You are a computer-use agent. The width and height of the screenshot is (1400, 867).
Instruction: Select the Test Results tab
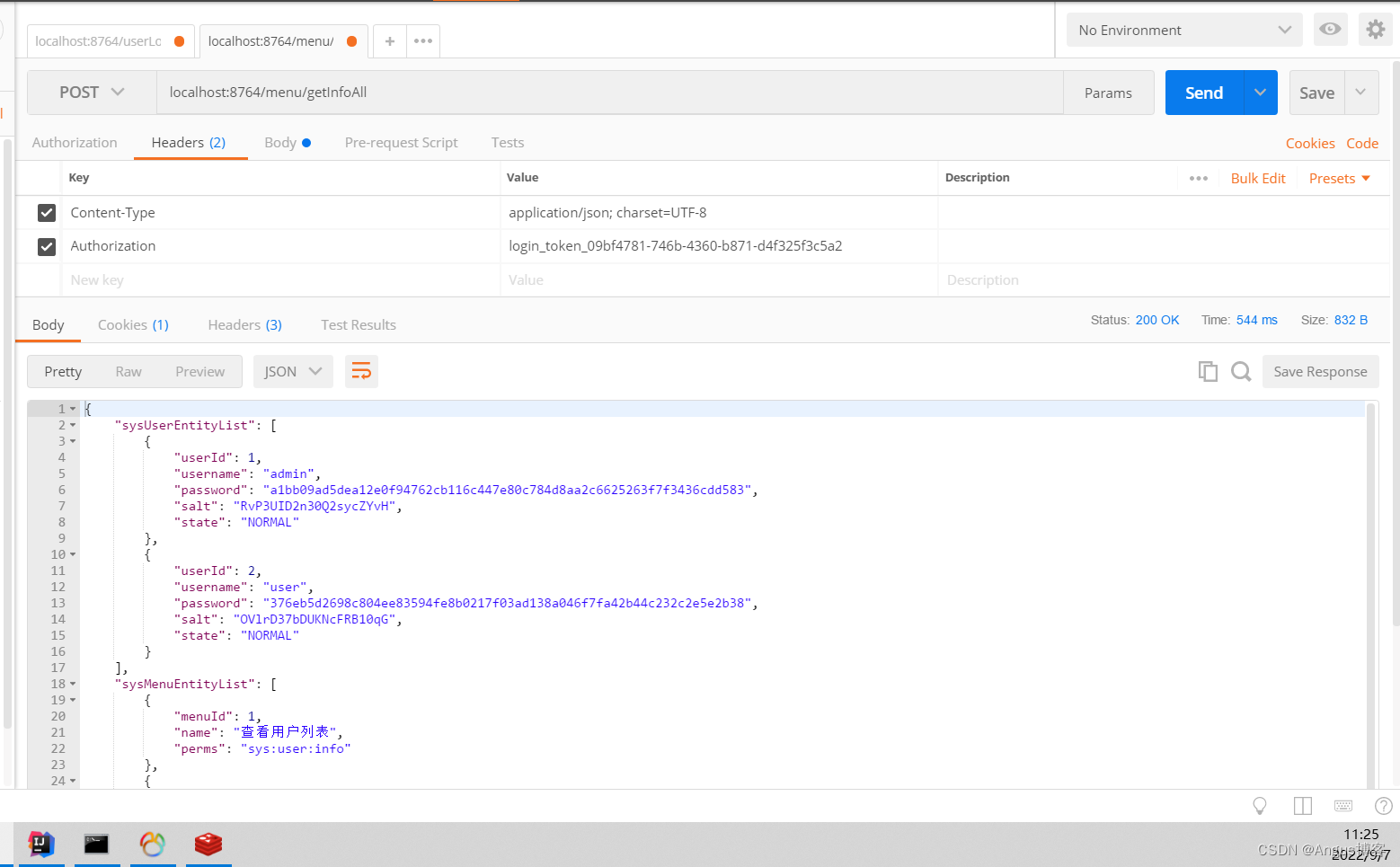click(358, 324)
